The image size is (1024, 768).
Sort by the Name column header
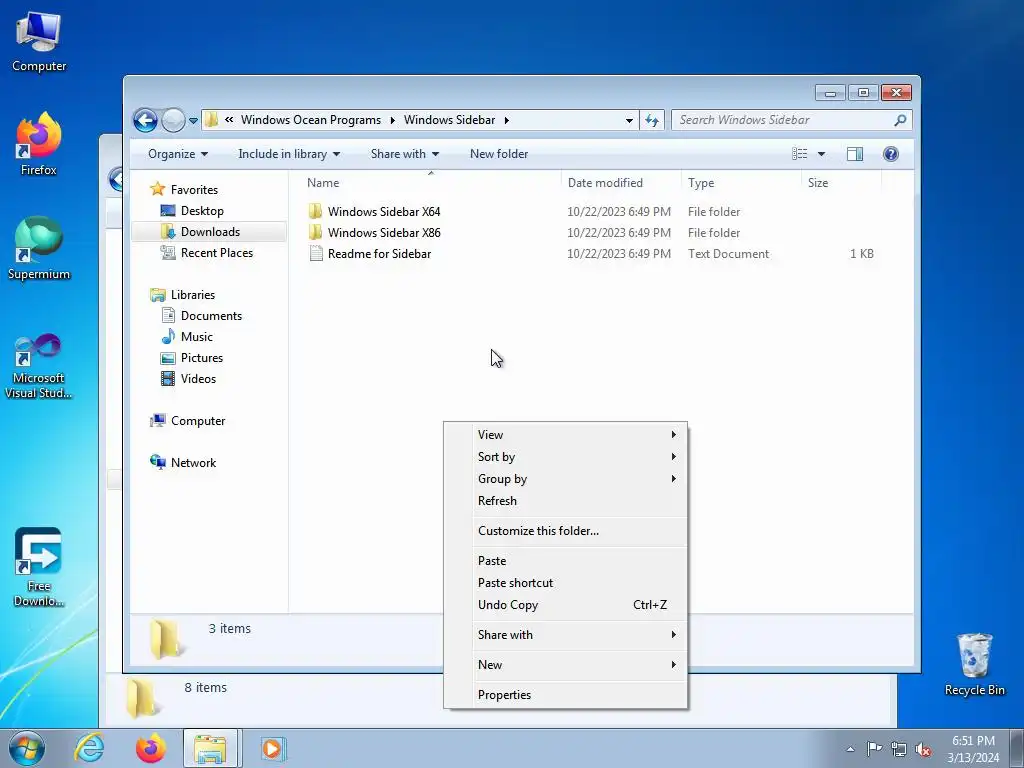coord(431,183)
